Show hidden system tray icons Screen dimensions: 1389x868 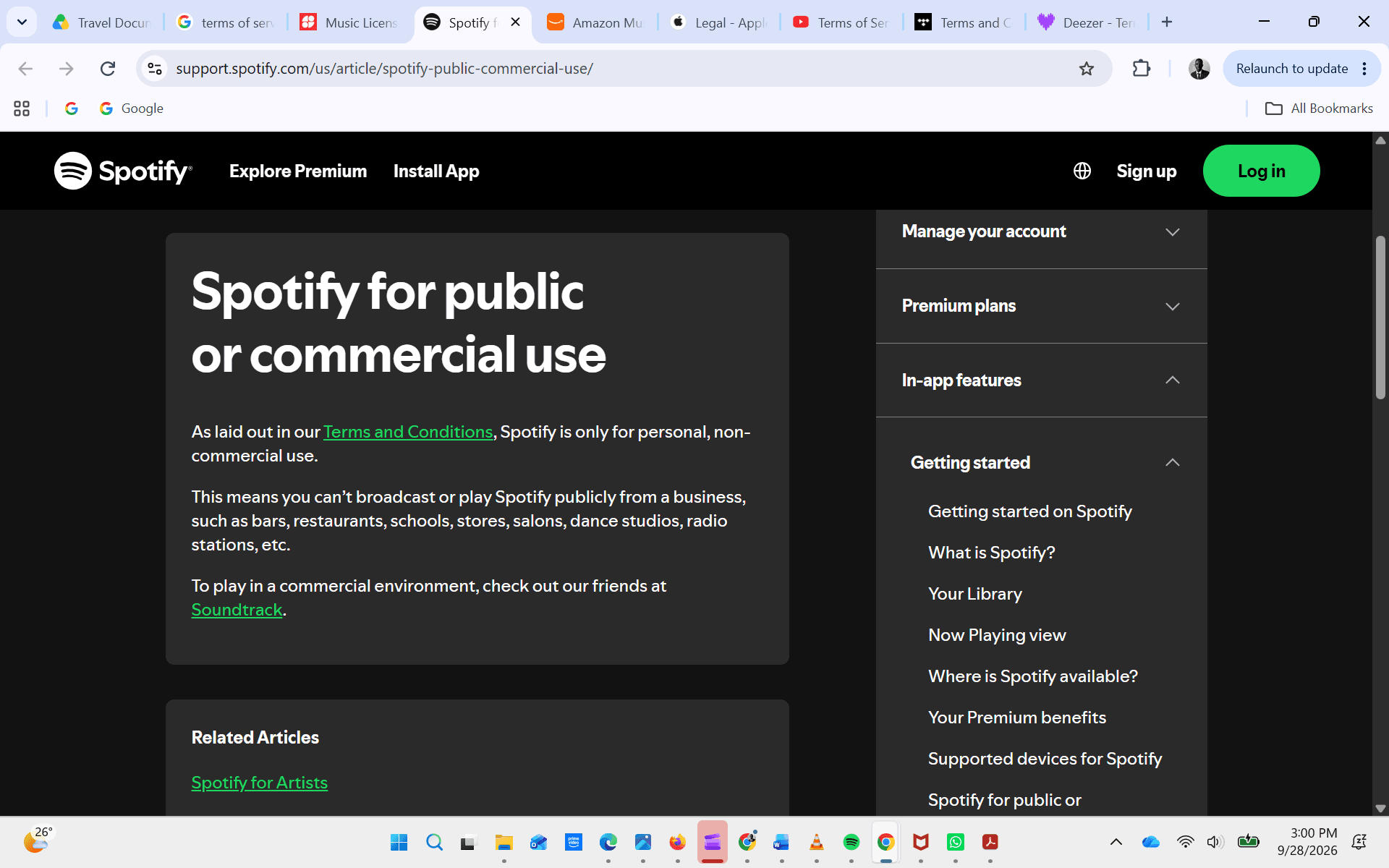click(1116, 842)
